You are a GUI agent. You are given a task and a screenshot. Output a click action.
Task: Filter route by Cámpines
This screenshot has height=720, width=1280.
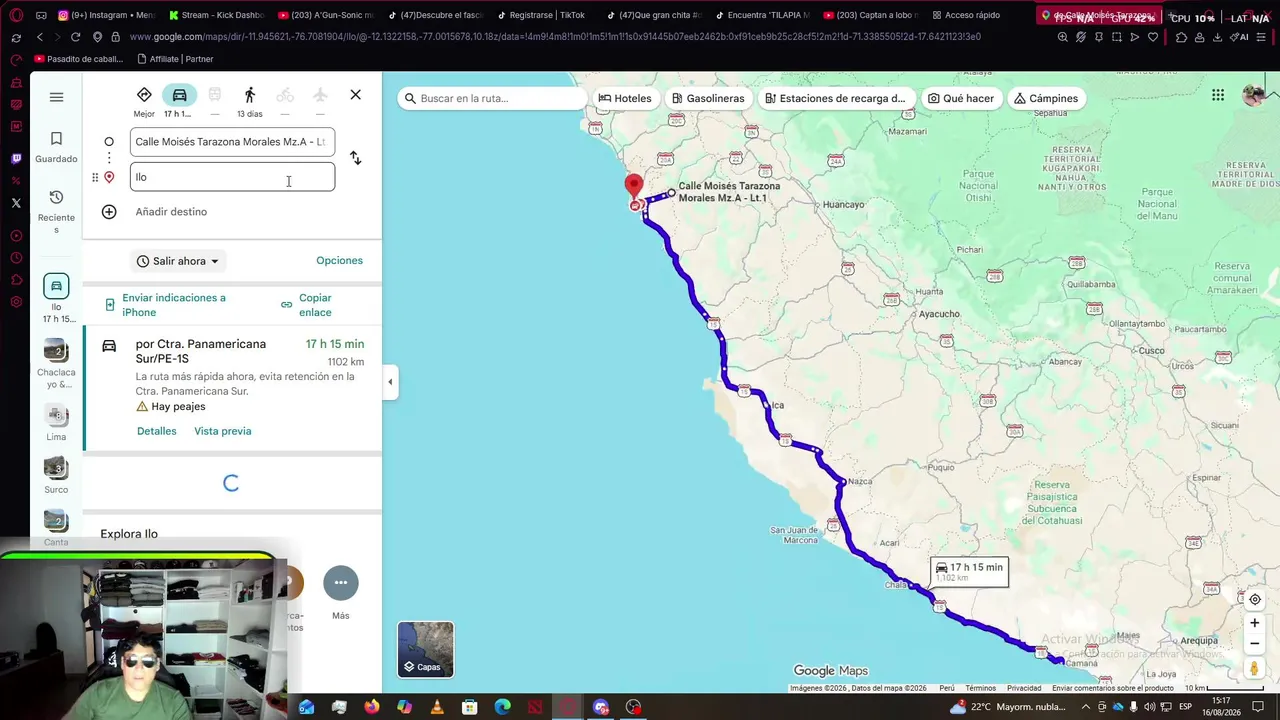coord(1046,98)
